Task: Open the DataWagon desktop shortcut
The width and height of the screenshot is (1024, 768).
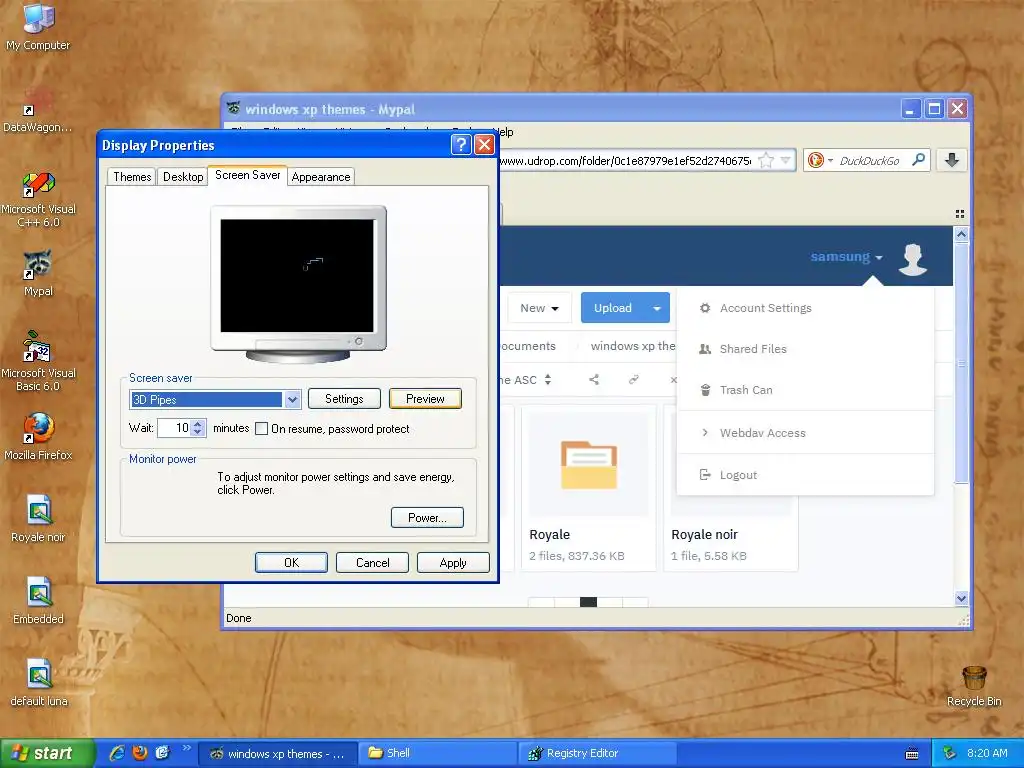Action: point(38,110)
